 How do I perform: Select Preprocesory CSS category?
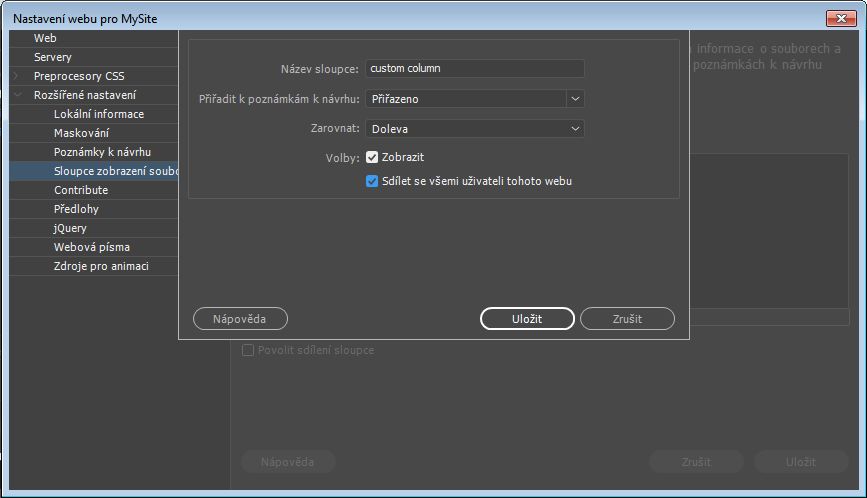93,76
